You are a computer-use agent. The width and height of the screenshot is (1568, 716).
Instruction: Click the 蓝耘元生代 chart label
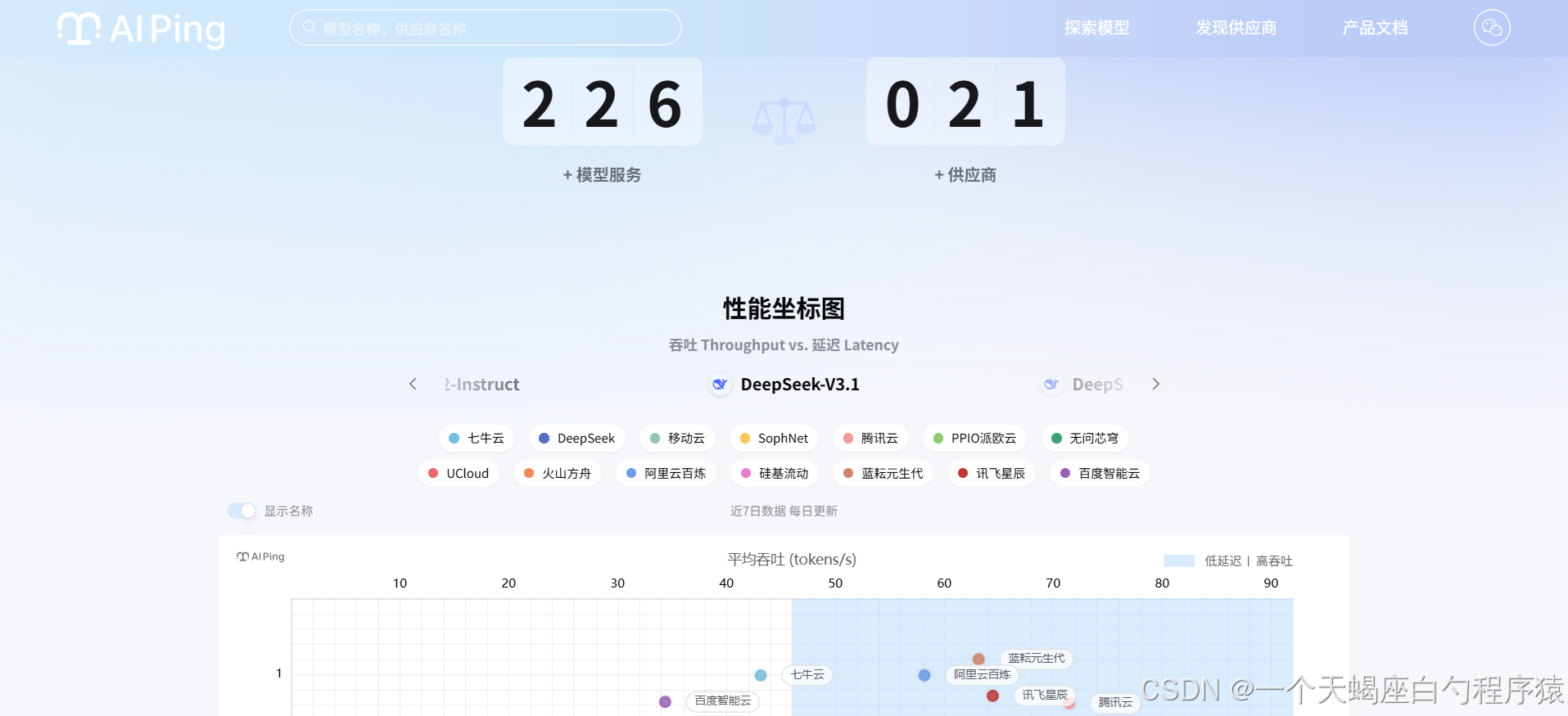point(1037,658)
